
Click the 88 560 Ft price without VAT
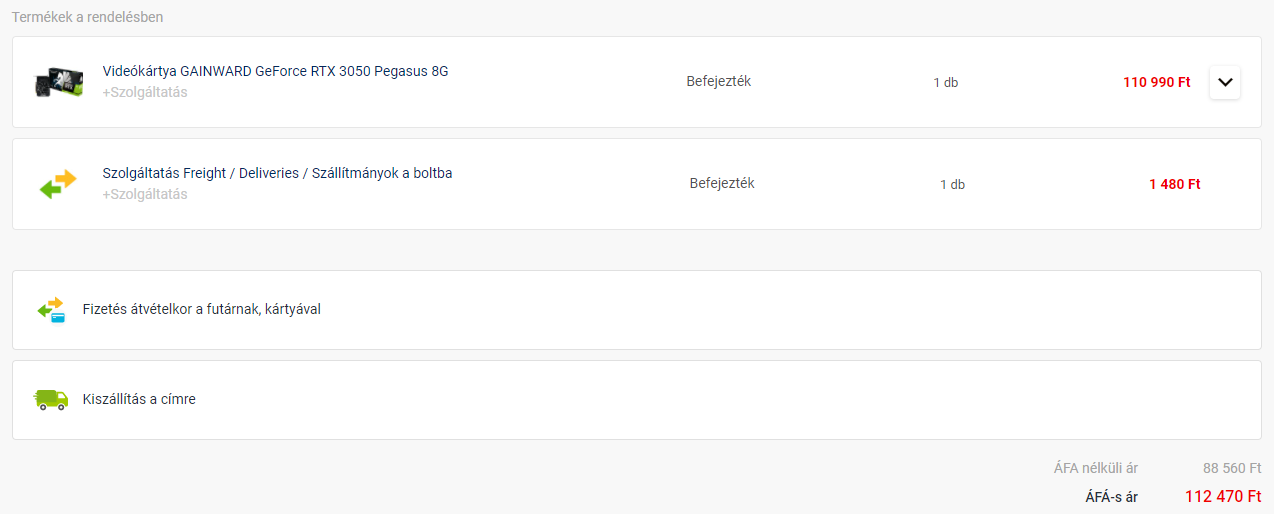[x=1232, y=468]
